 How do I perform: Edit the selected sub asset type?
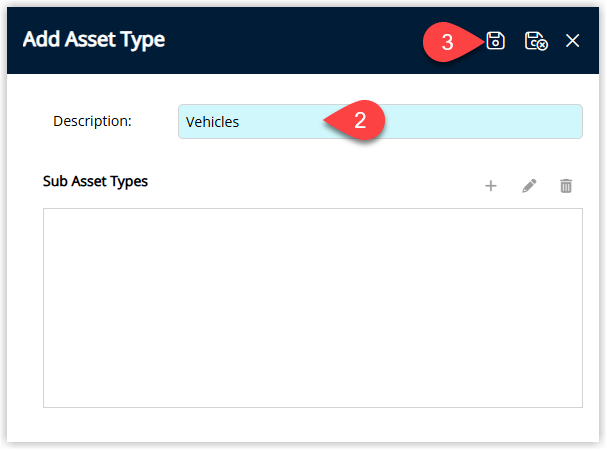529,186
